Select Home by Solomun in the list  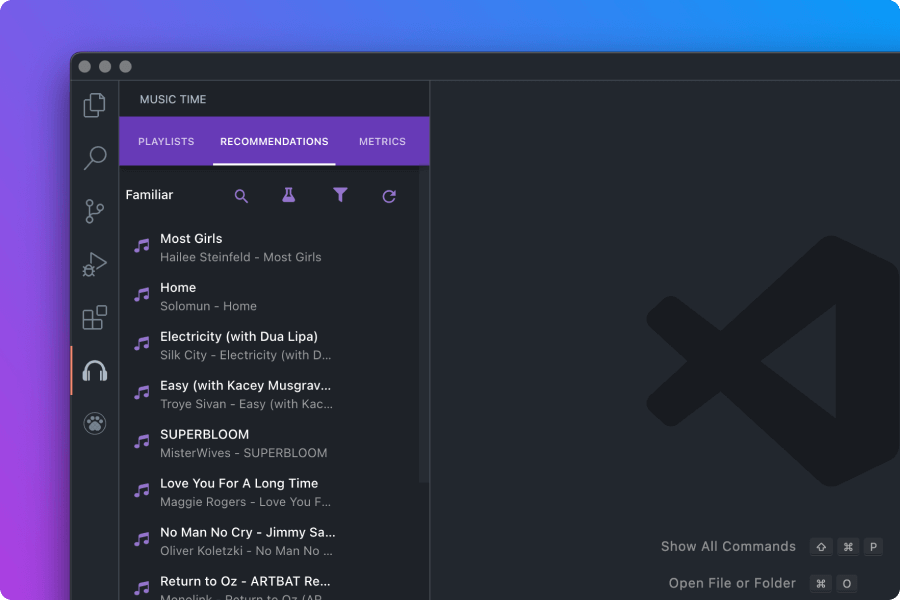[x=242, y=296]
